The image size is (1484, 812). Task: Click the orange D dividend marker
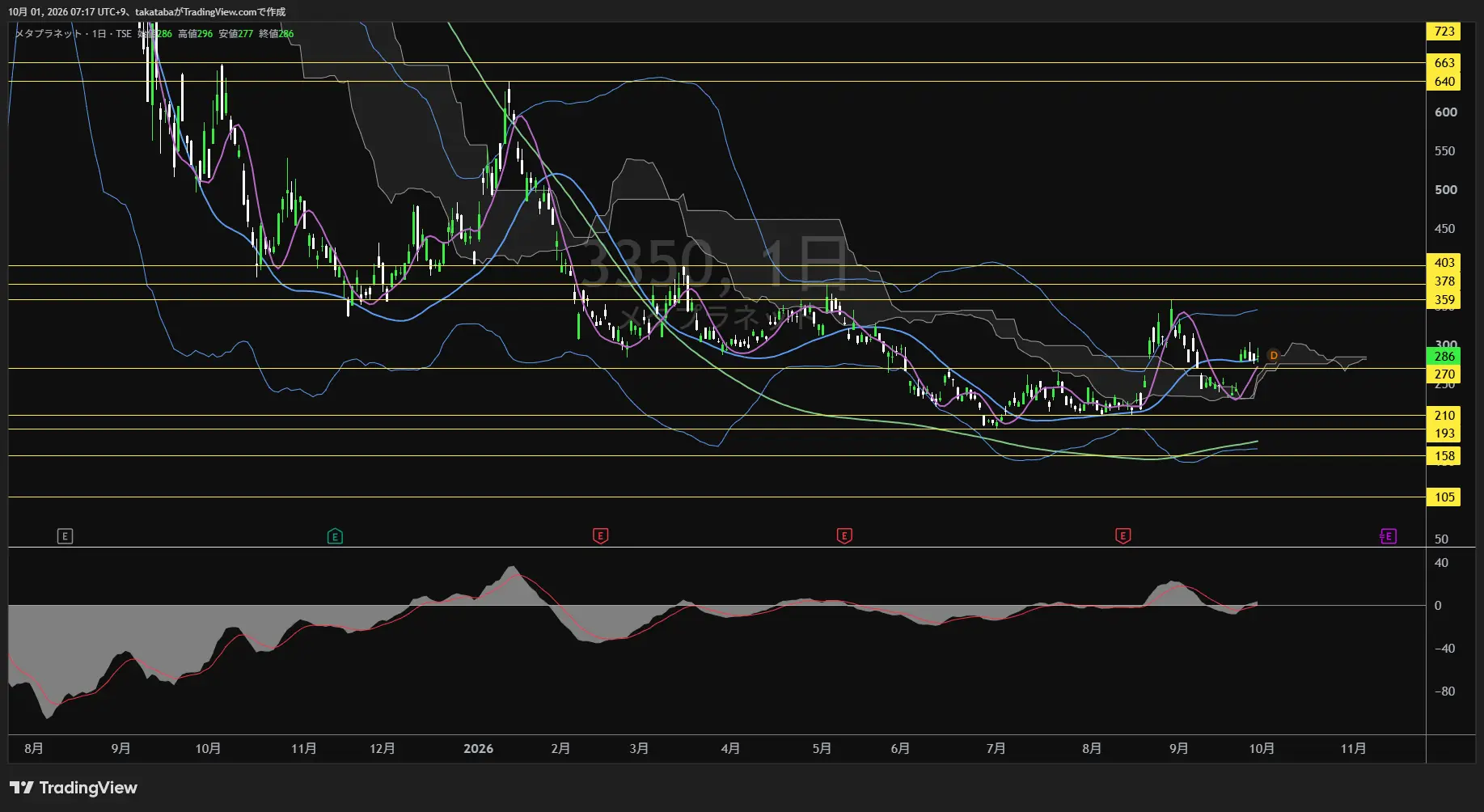pyautogui.click(x=1274, y=356)
